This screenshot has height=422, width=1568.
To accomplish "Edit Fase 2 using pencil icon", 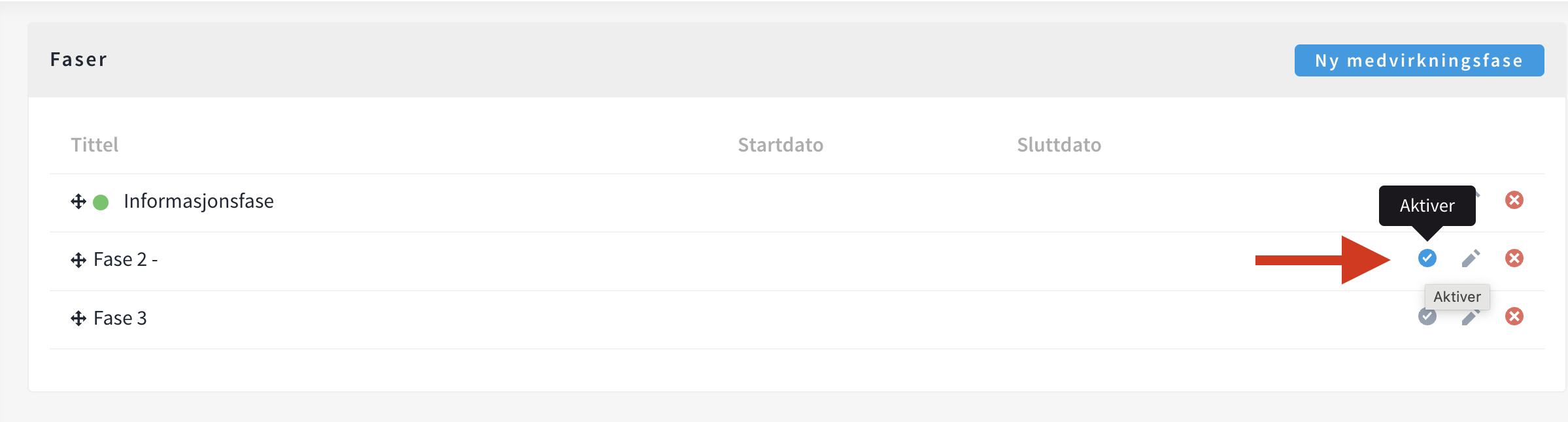I will pyautogui.click(x=1471, y=259).
